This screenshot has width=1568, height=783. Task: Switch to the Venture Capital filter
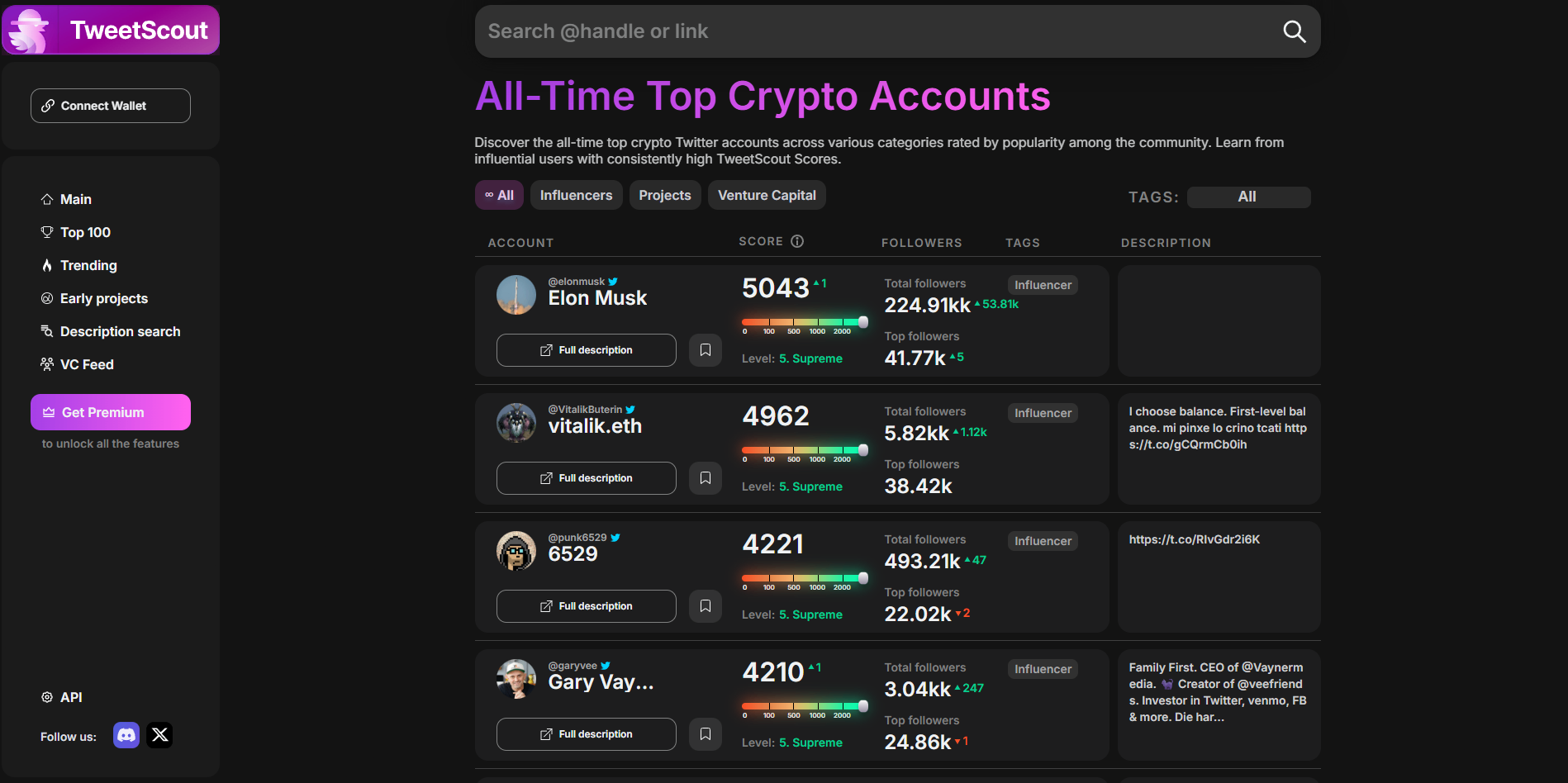(766, 195)
